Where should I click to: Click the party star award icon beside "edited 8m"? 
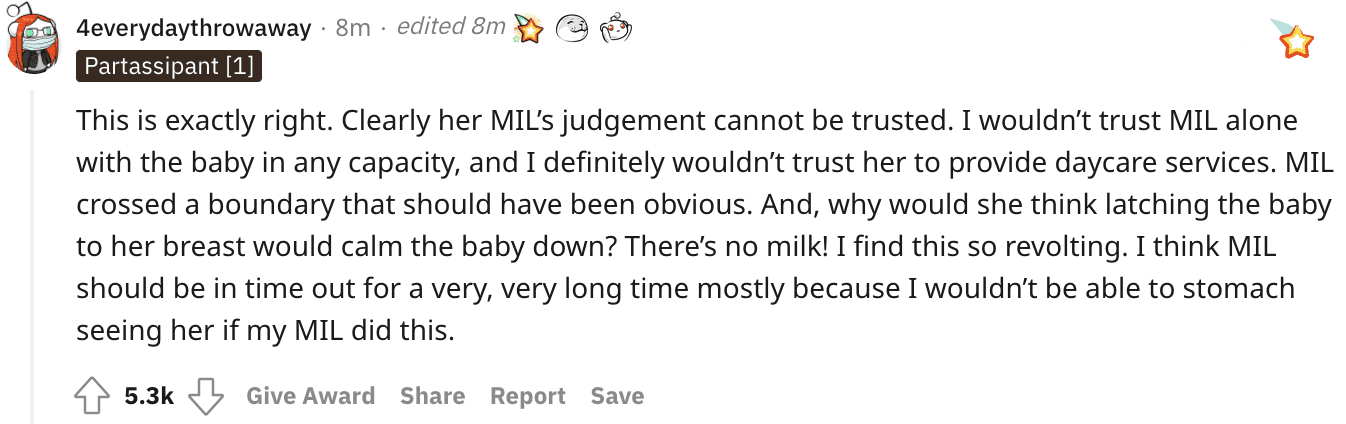click(527, 29)
